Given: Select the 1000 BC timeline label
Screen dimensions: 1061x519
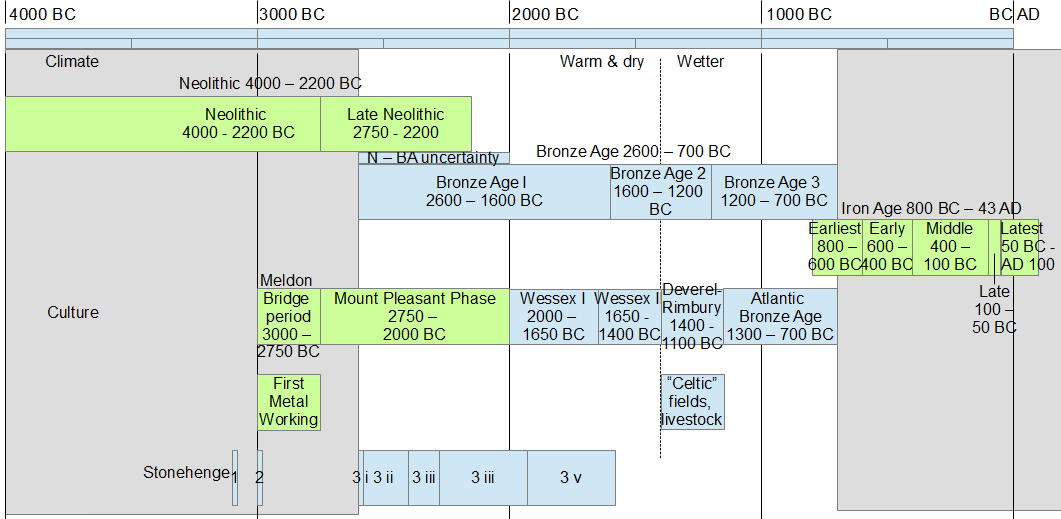Looking at the screenshot, I should 800,14.
